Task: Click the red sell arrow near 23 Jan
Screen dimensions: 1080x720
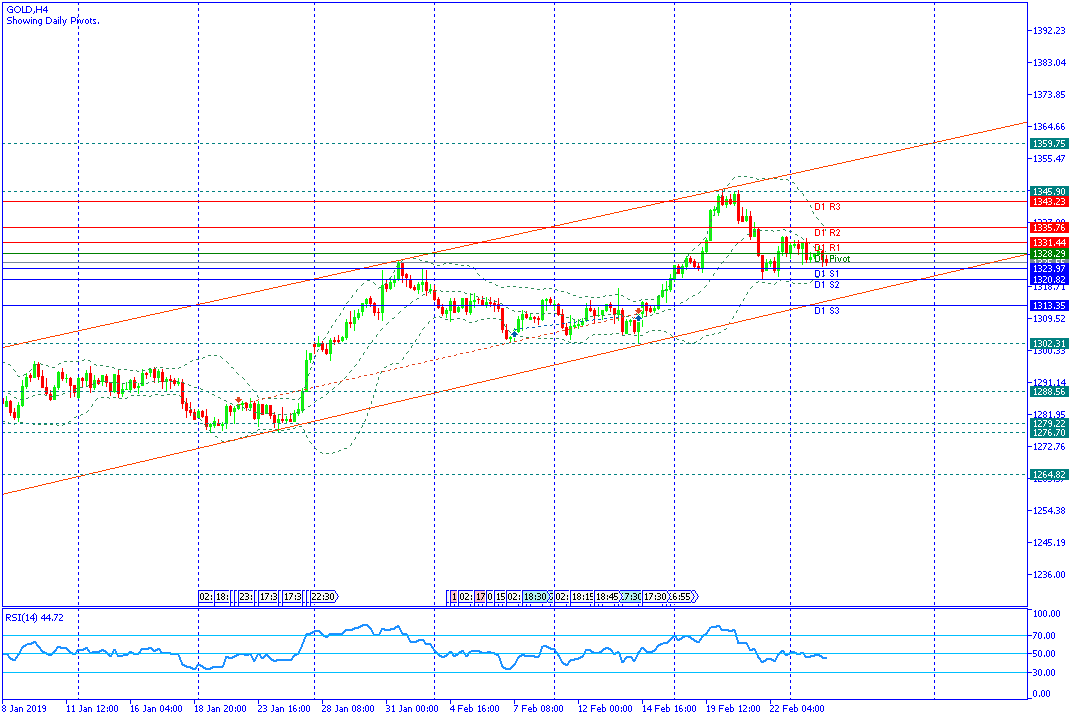Action: point(238,400)
